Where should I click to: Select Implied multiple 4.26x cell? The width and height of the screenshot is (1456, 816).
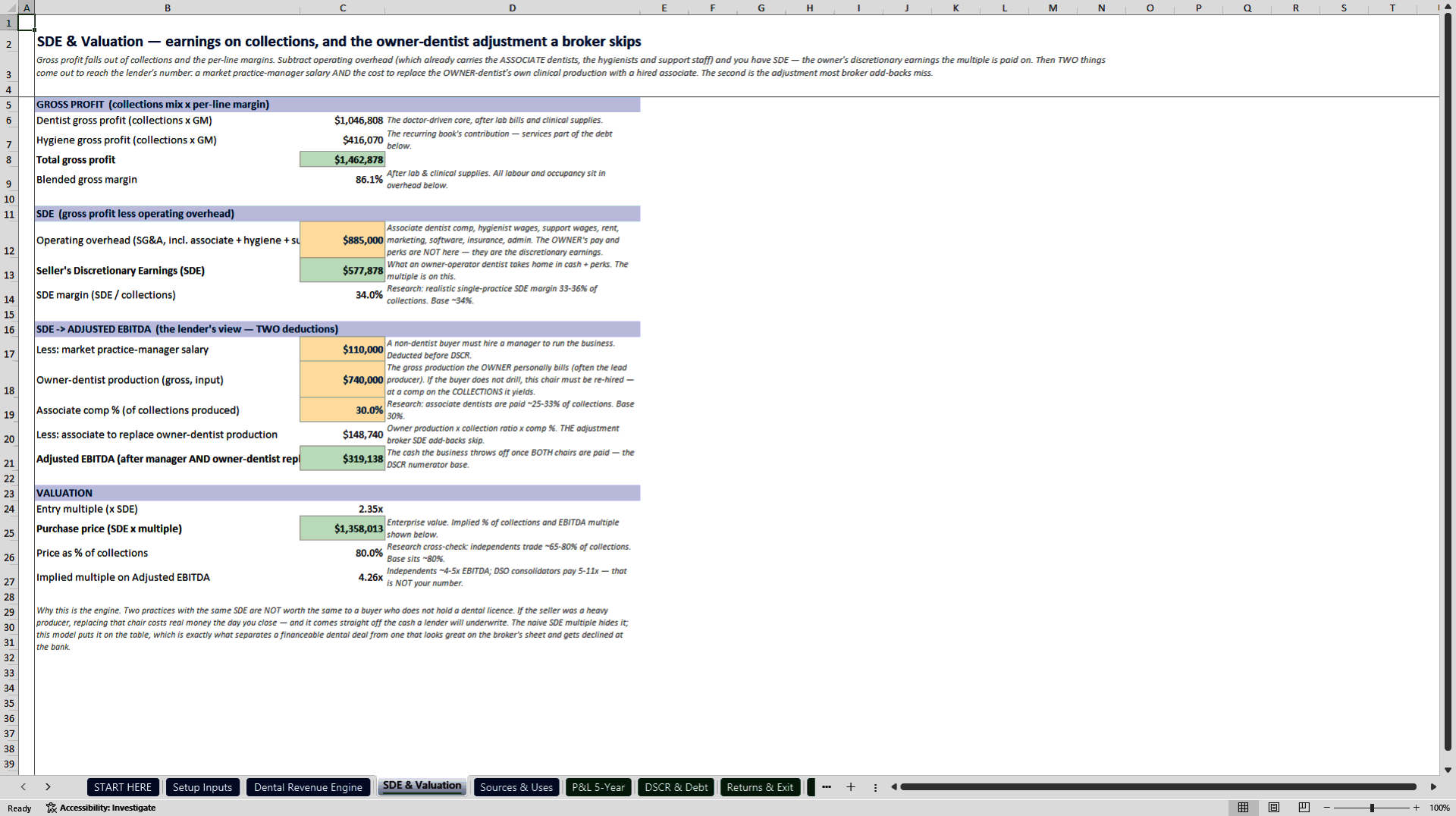click(343, 576)
